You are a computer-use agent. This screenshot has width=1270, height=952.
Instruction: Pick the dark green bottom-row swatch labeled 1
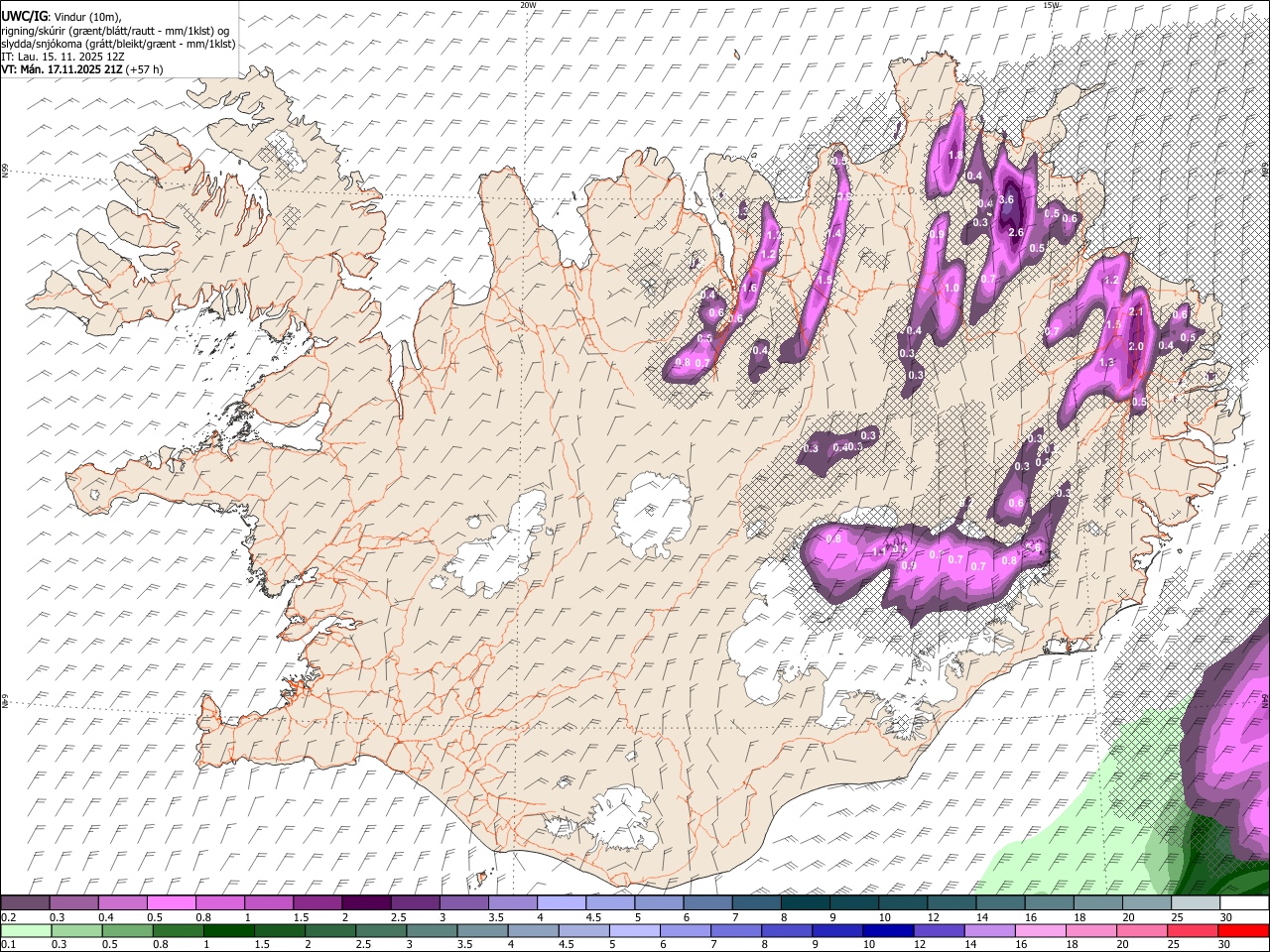(228, 930)
